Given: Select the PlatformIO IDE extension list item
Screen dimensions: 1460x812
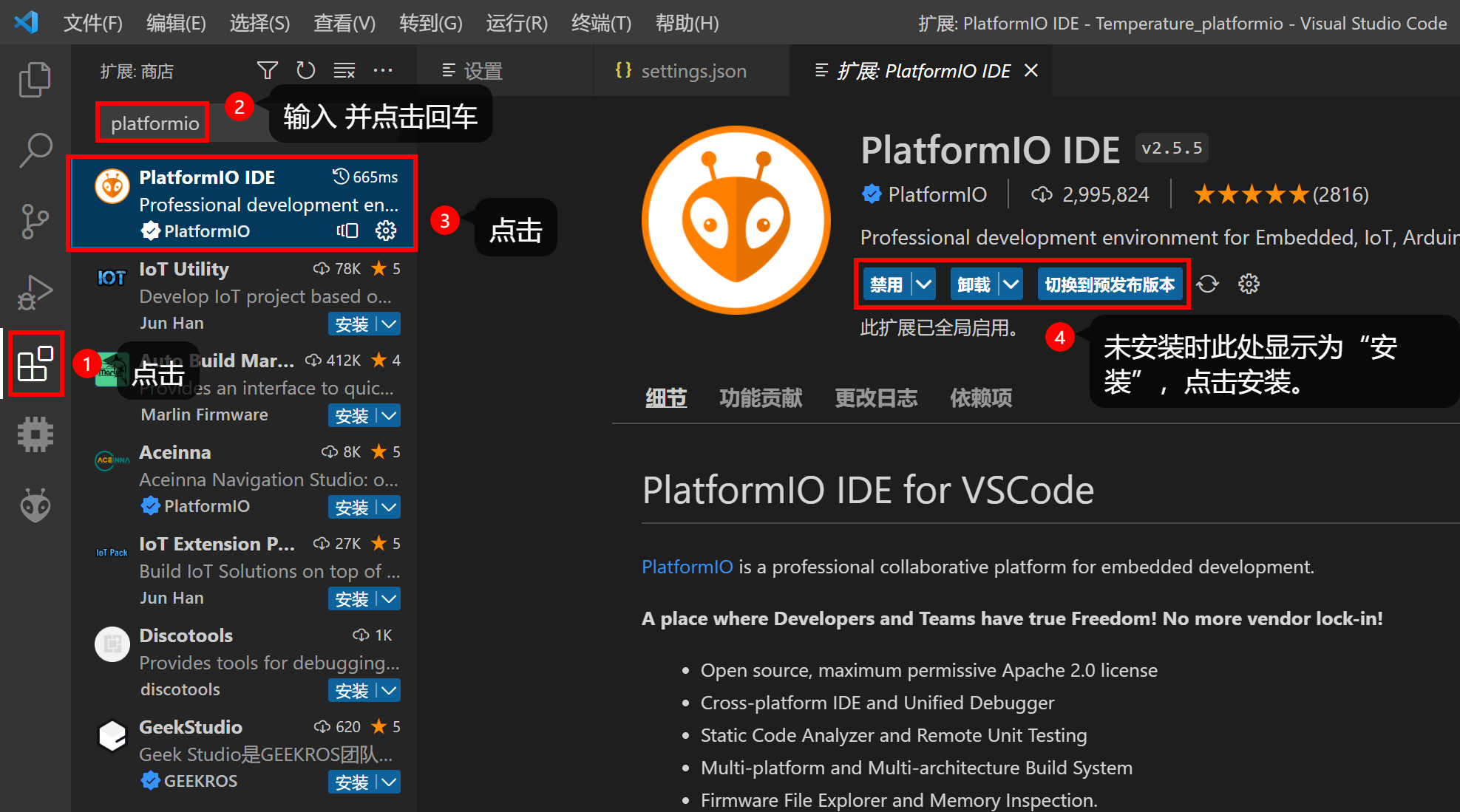Looking at the screenshot, I should click(244, 203).
